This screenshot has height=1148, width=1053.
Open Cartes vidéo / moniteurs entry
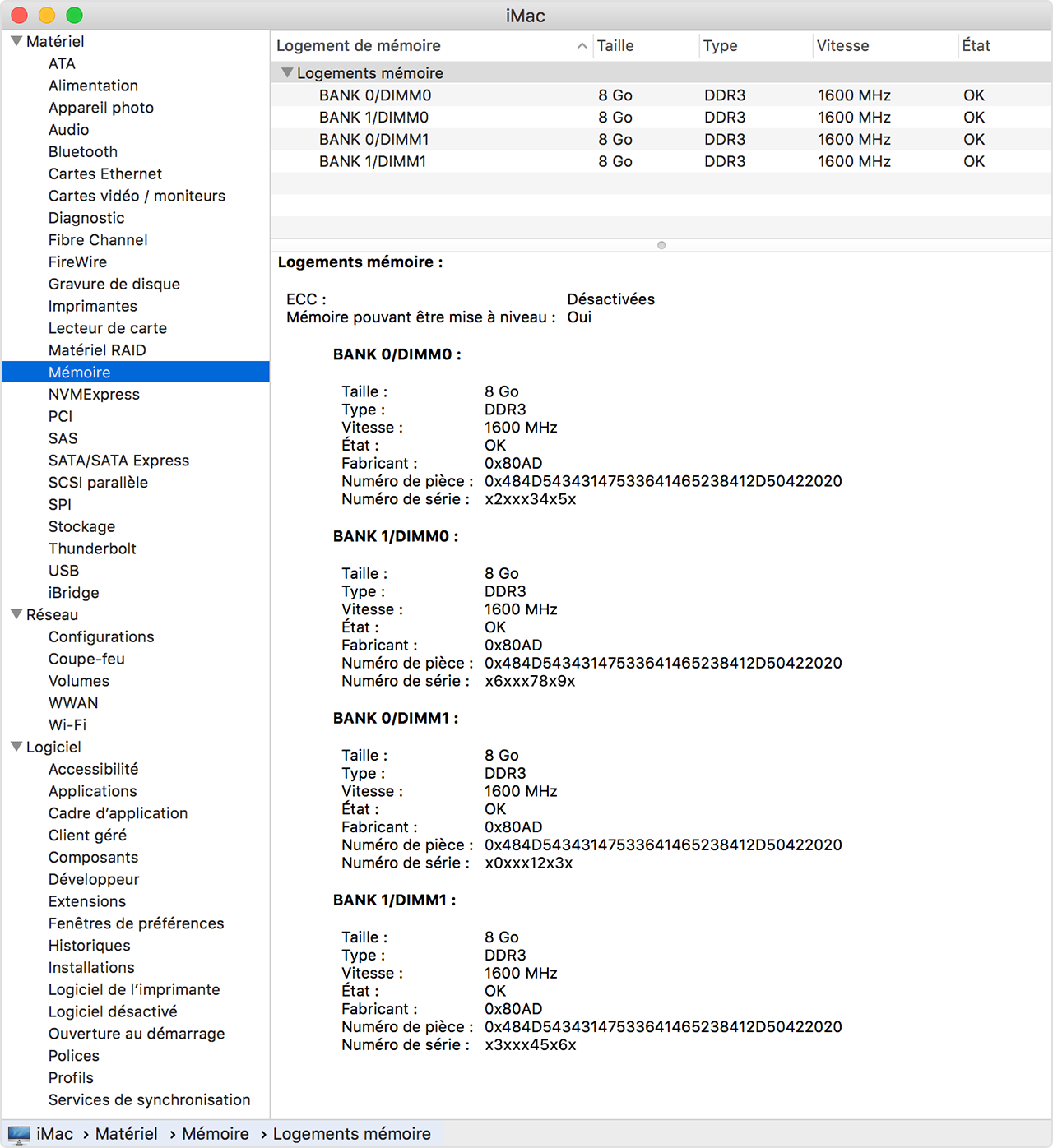coord(137,196)
